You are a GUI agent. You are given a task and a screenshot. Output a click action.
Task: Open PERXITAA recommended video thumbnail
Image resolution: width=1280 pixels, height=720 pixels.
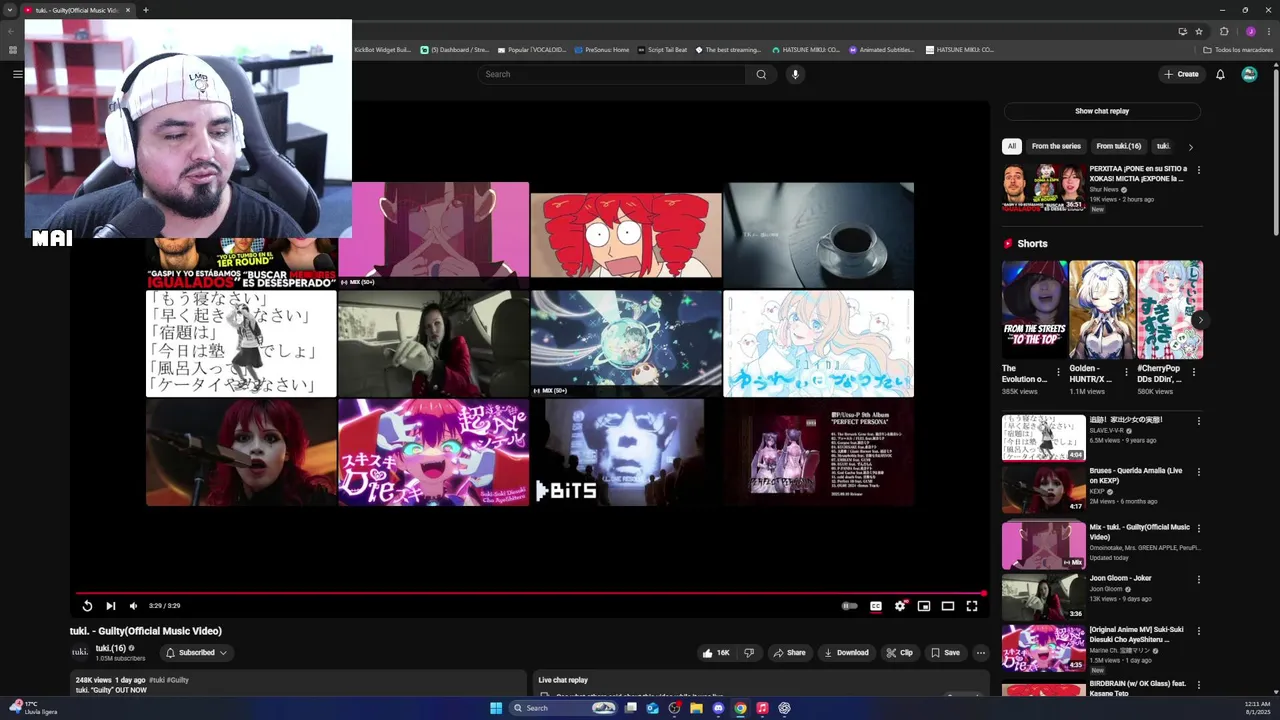1044,188
